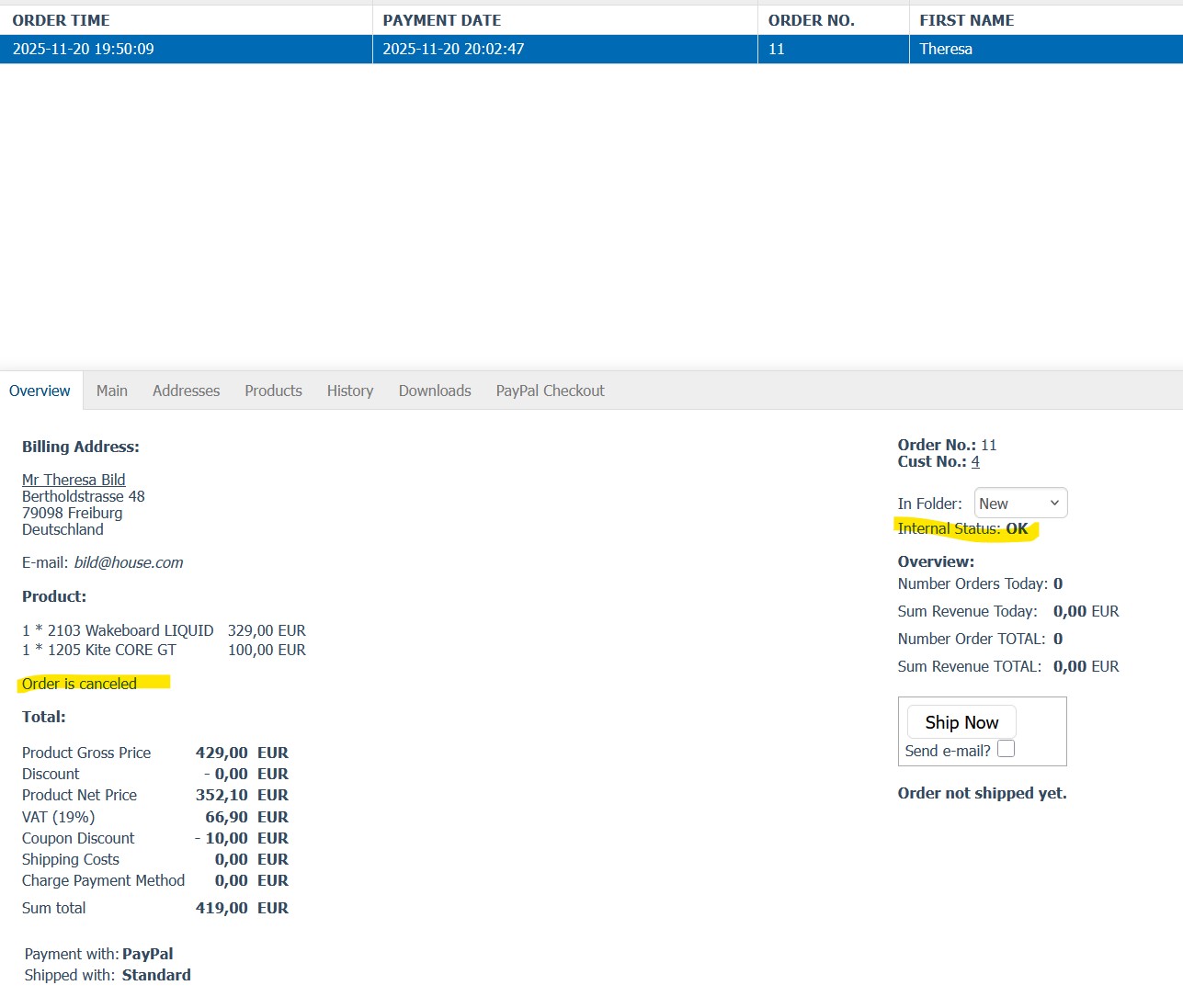
Task: Open the Mr Theresa Bild customer link
Action: [x=74, y=480]
